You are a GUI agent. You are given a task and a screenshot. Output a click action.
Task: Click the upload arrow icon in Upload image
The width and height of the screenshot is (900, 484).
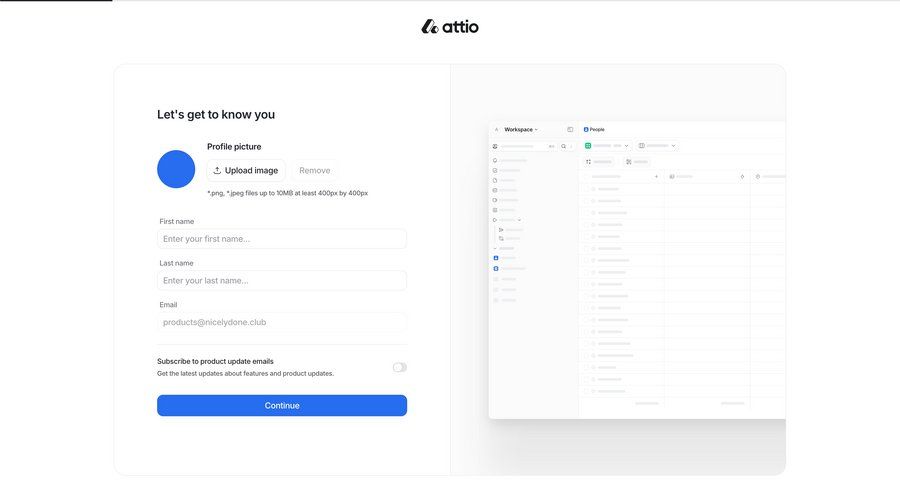tap(217, 171)
